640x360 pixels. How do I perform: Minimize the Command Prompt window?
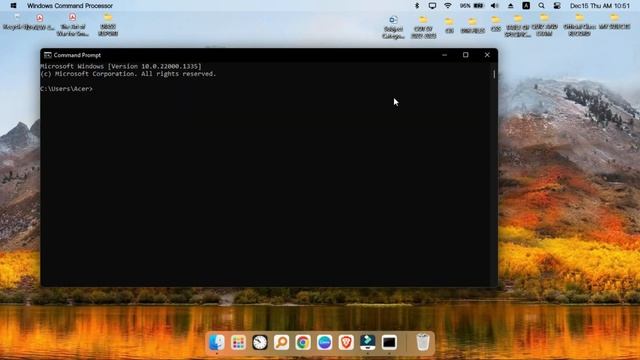[444, 55]
